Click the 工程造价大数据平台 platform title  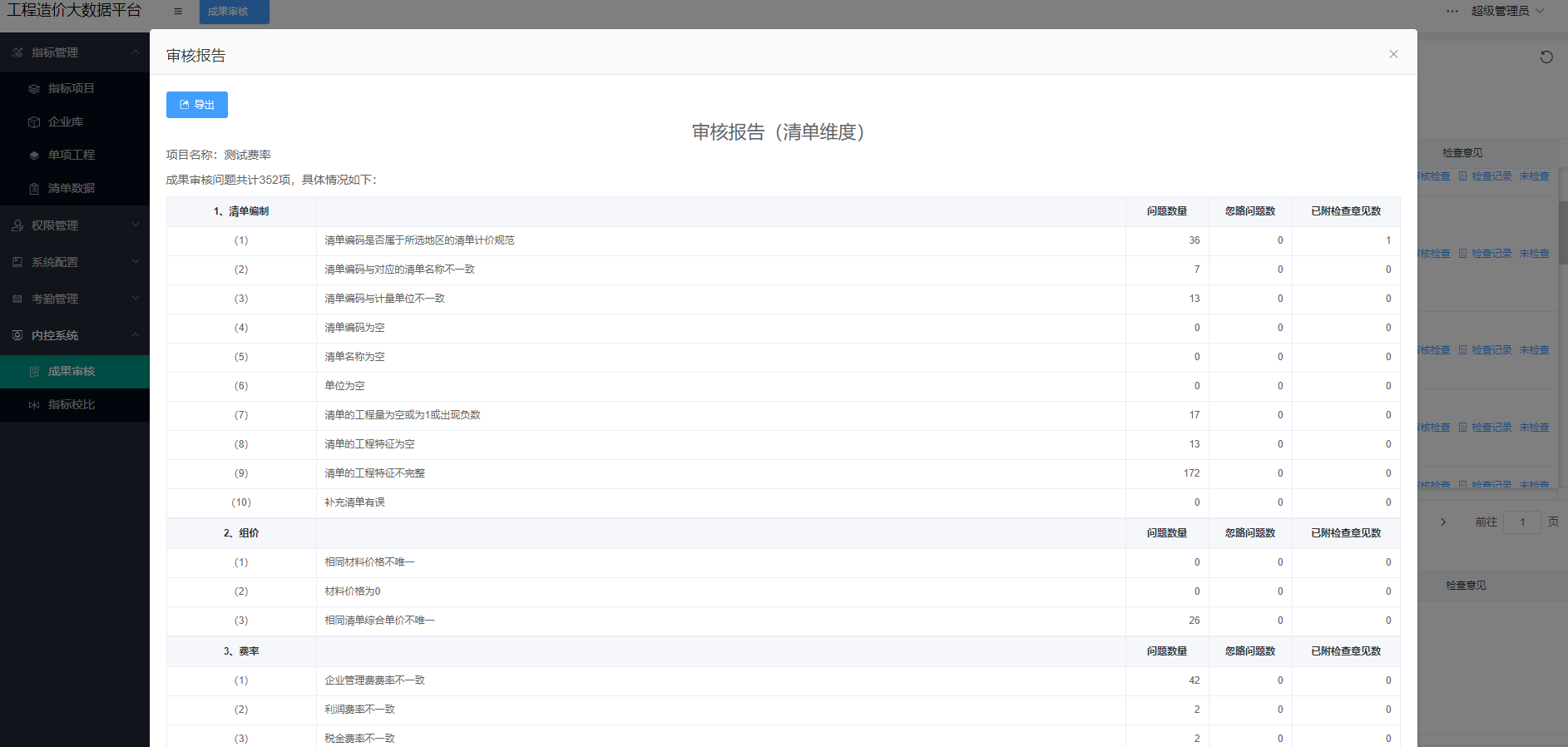(74, 10)
